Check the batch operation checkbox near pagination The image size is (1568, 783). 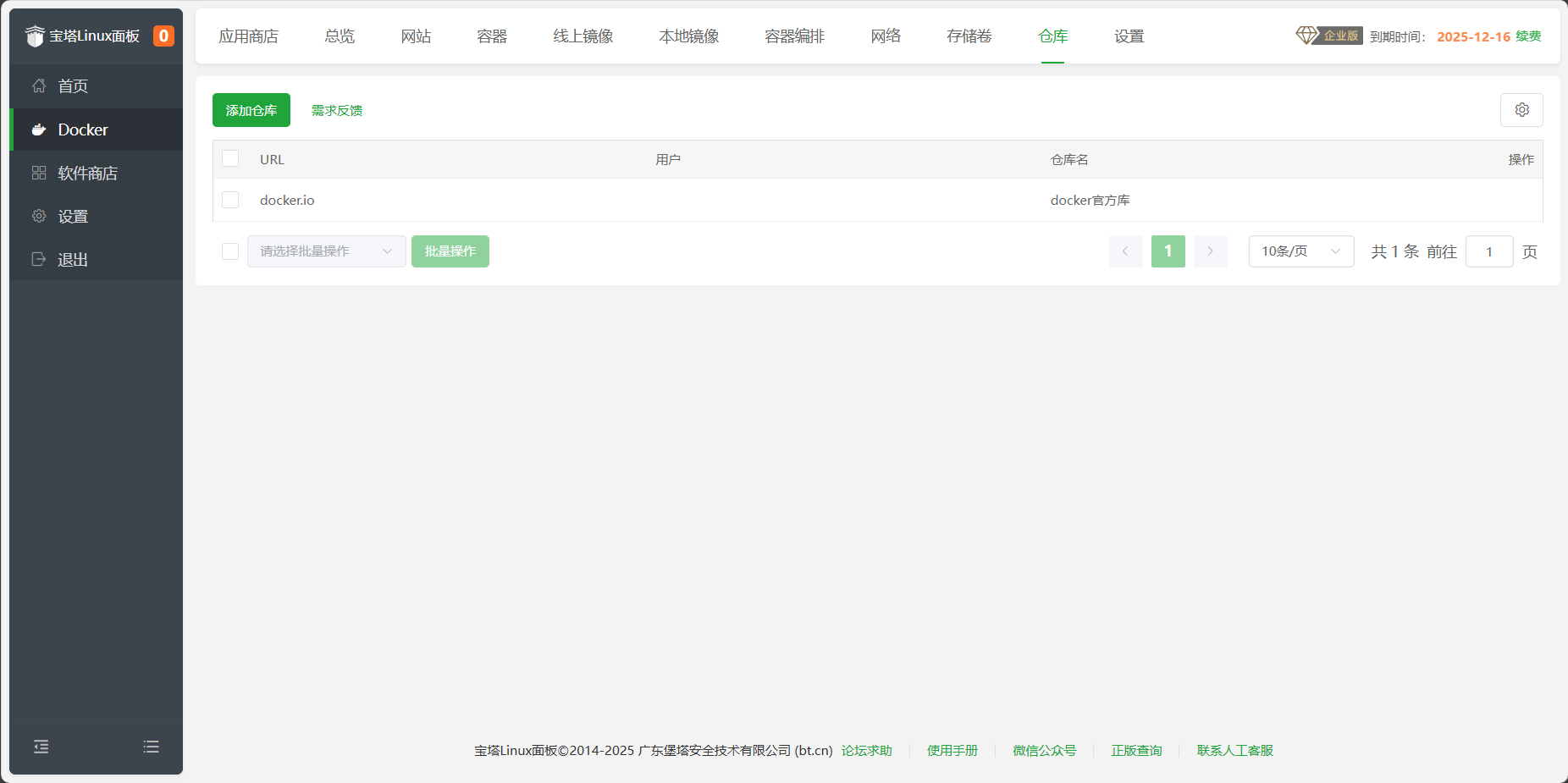pyautogui.click(x=229, y=251)
